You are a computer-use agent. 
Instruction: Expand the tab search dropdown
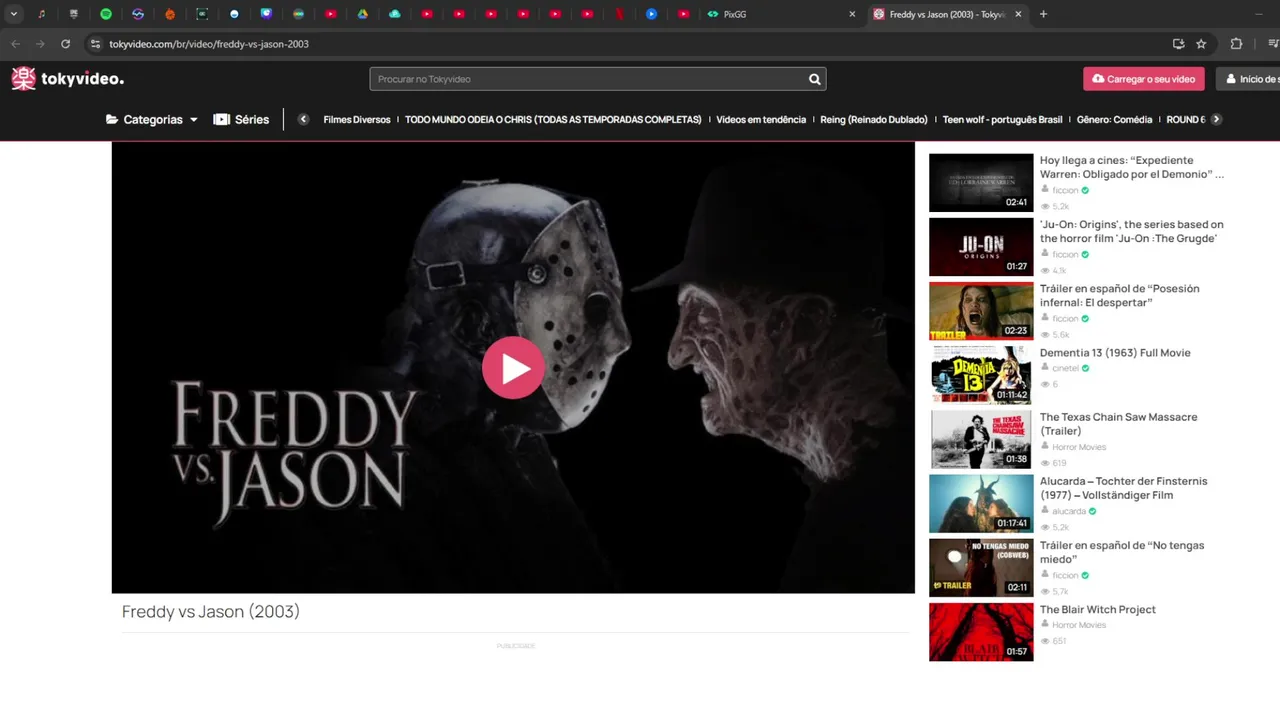point(13,14)
